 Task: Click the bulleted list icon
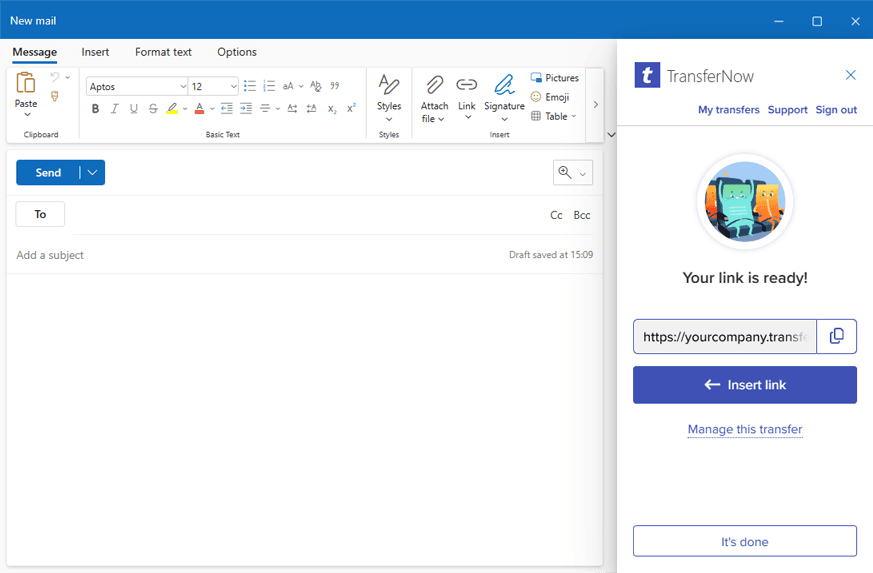(x=250, y=86)
